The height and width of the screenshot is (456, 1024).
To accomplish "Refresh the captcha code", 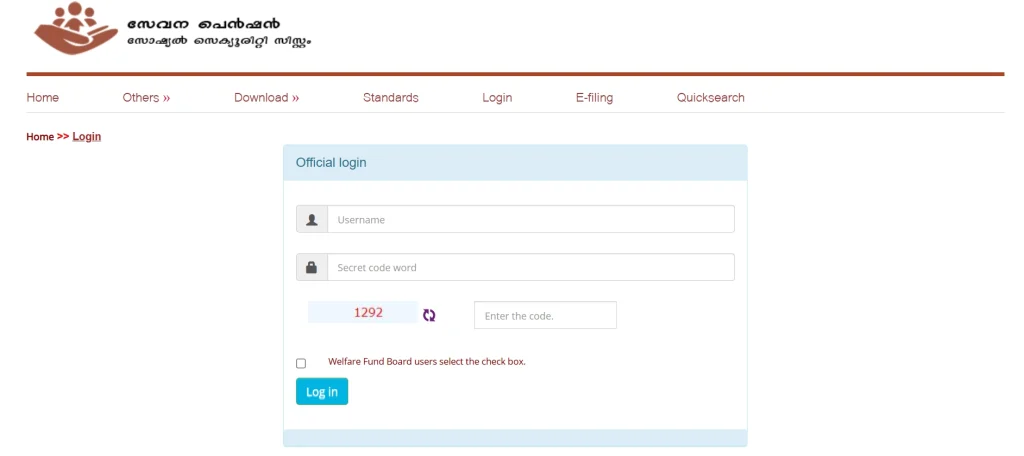I will click(429, 315).
